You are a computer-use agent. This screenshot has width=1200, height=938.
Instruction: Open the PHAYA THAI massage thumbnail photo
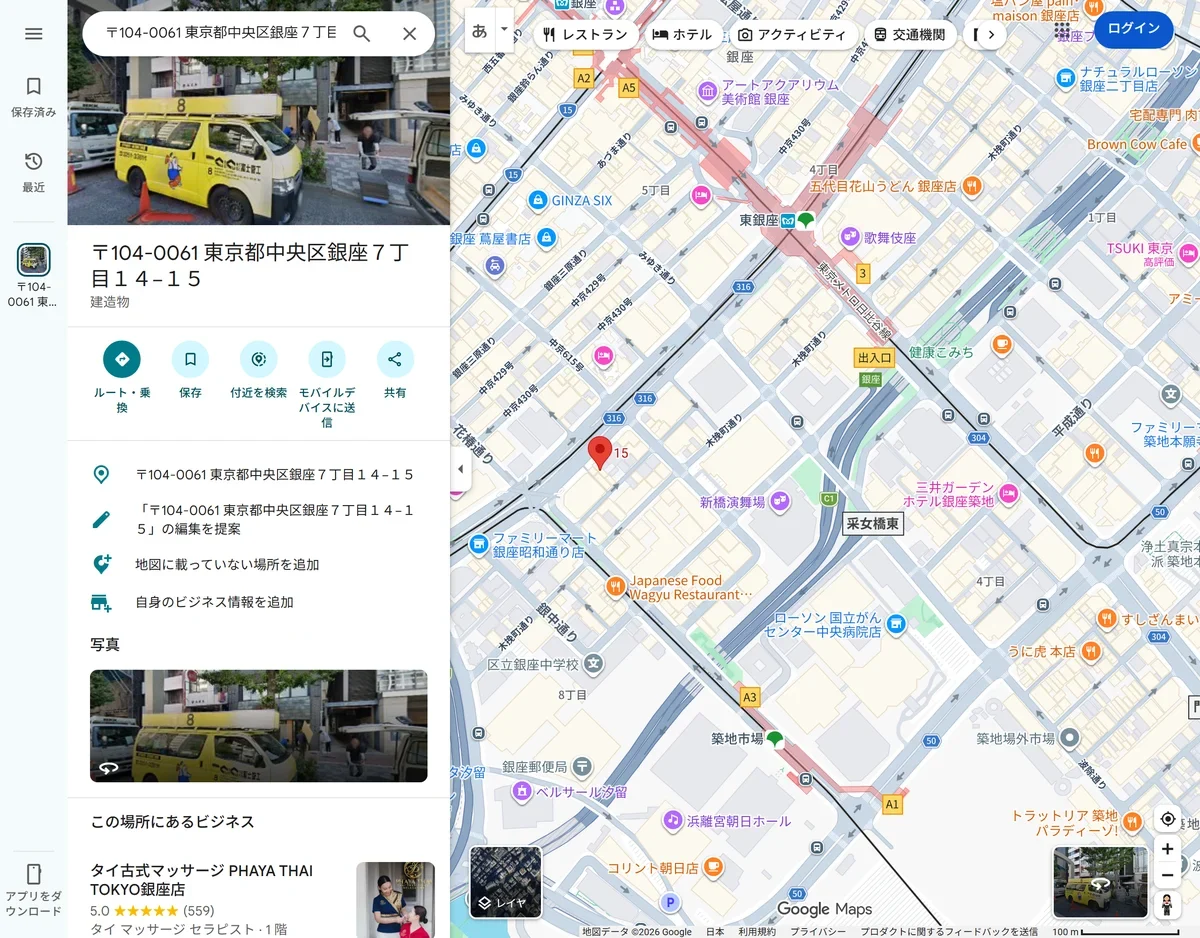(395, 900)
